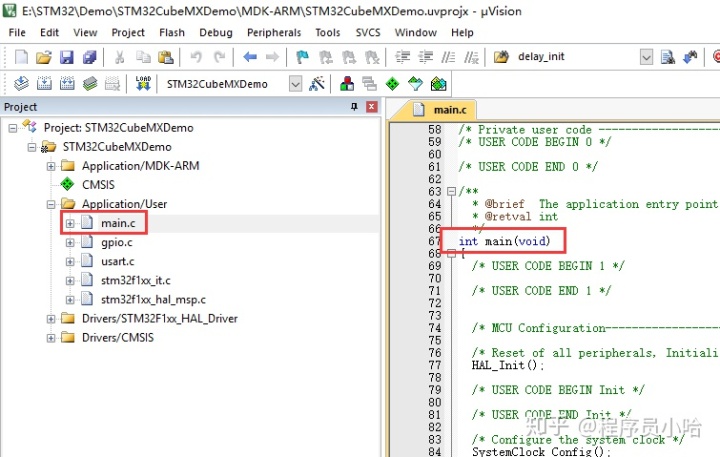The height and width of the screenshot is (457, 720).
Task: Insert a bookmark with blue flag icon
Action: (x=302, y=57)
